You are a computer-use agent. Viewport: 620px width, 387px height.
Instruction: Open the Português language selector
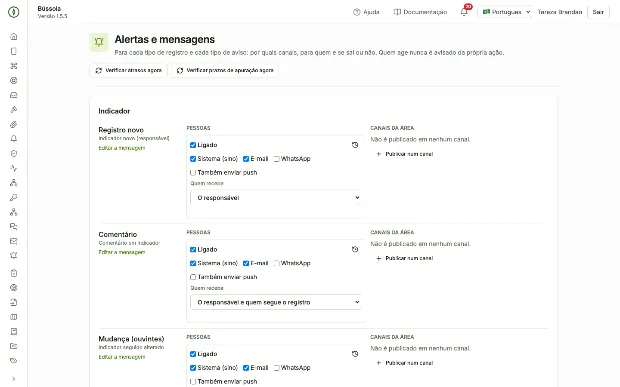tap(505, 12)
